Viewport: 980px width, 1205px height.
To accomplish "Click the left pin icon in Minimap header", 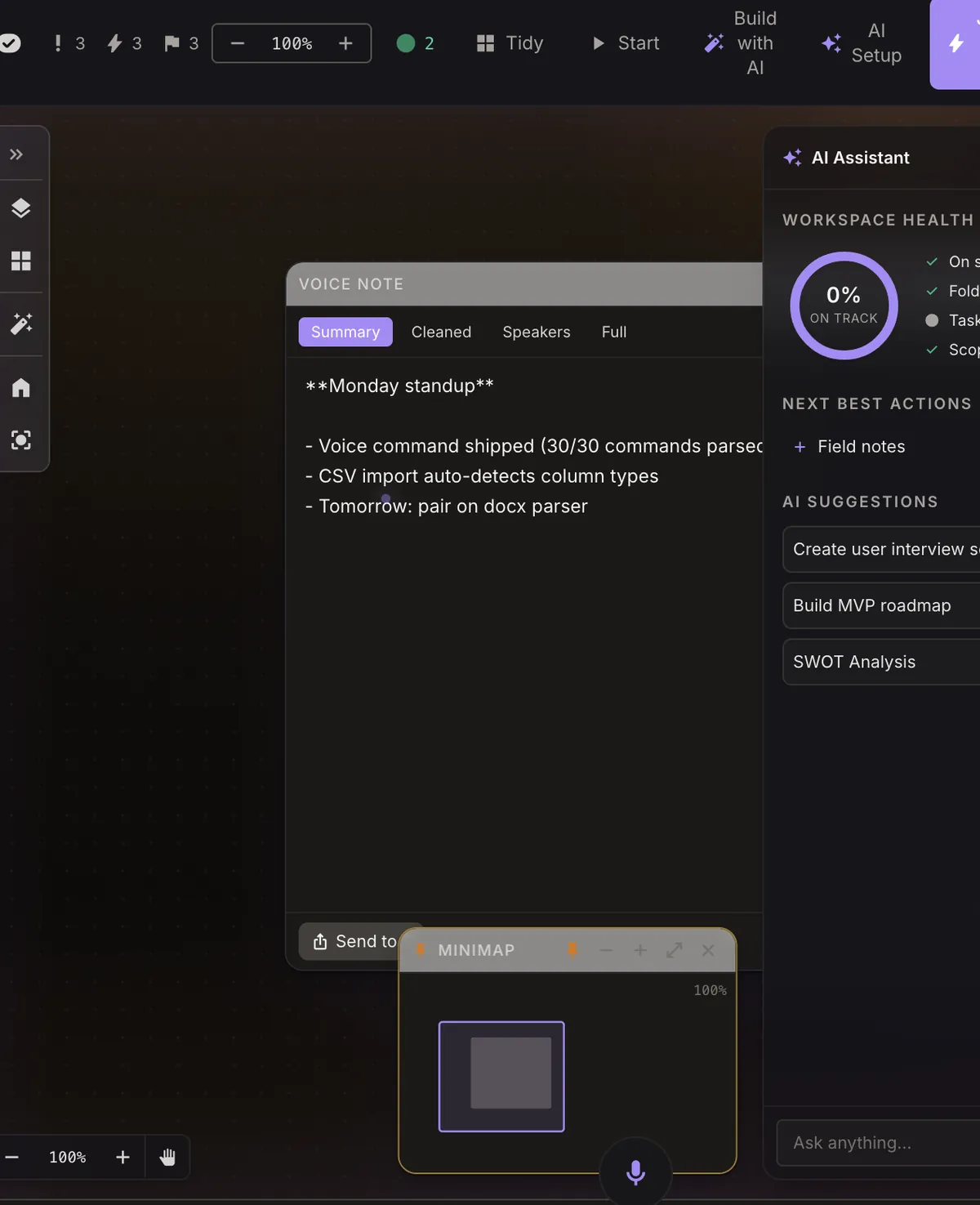I will 421,950.
